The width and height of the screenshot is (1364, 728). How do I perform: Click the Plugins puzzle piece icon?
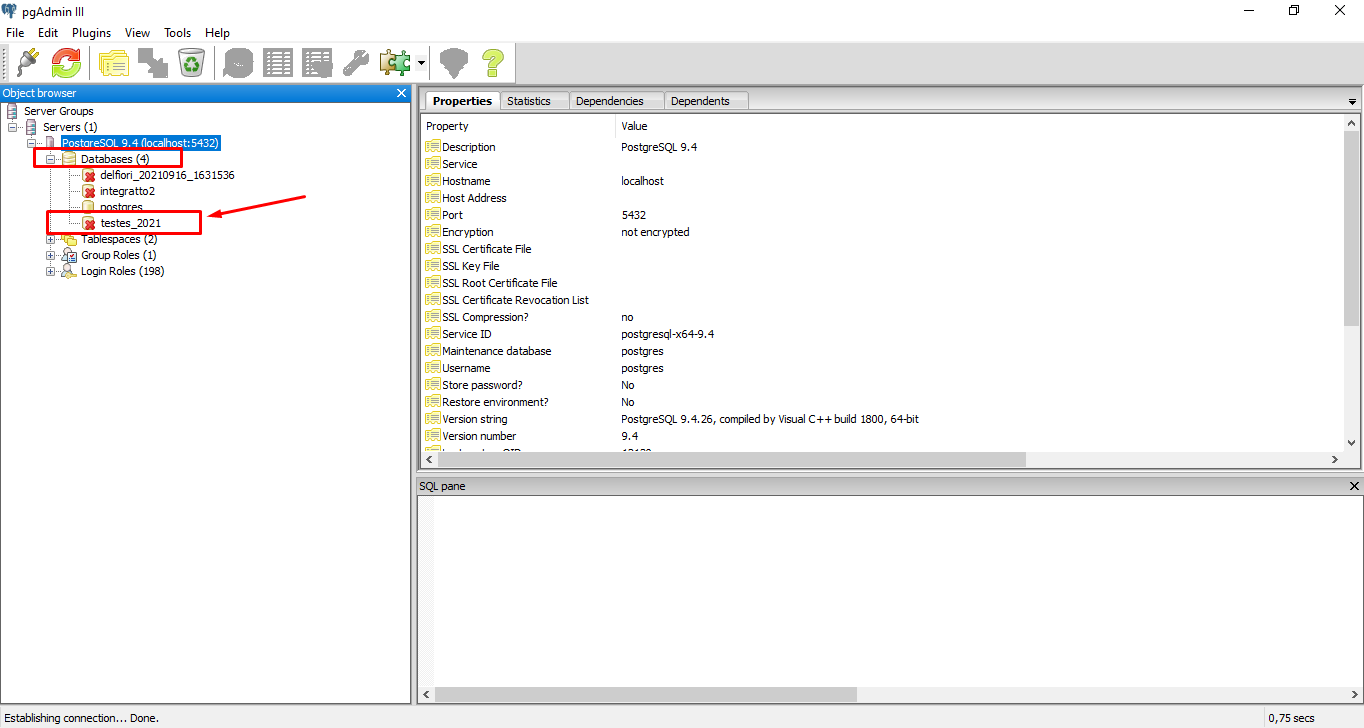coord(394,63)
